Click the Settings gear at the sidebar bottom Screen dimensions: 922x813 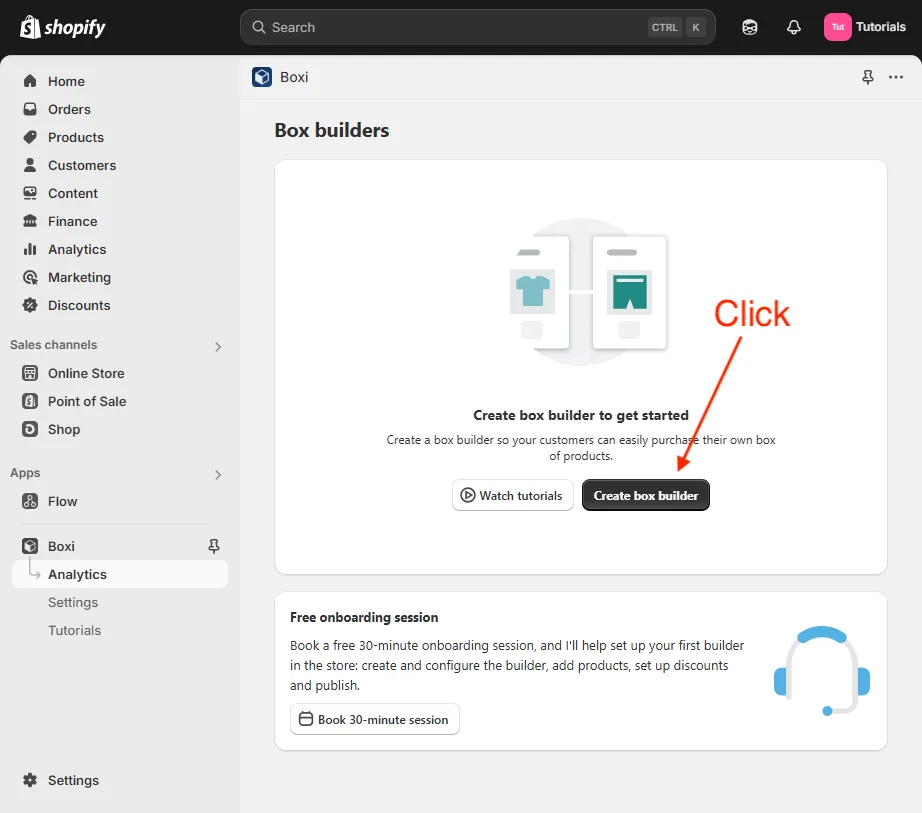click(71, 780)
